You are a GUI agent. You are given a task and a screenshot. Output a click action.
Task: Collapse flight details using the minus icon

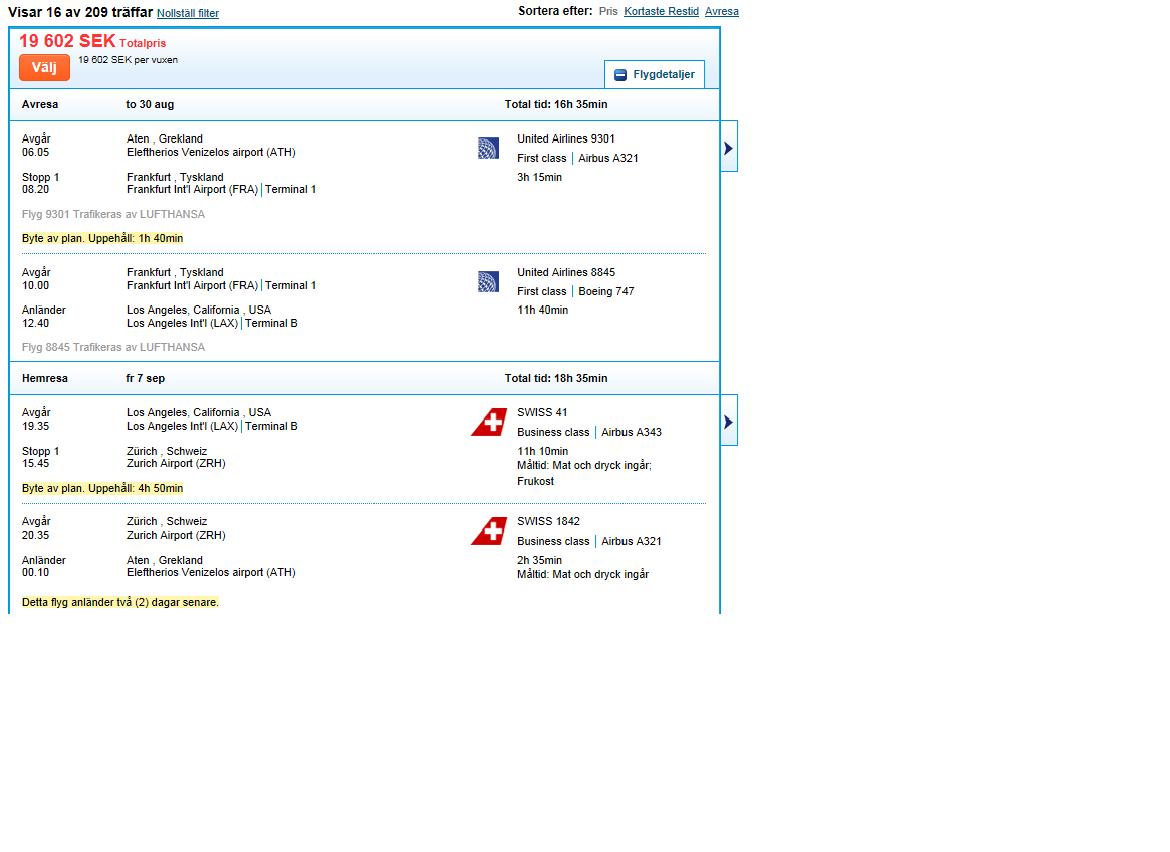(x=620, y=75)
